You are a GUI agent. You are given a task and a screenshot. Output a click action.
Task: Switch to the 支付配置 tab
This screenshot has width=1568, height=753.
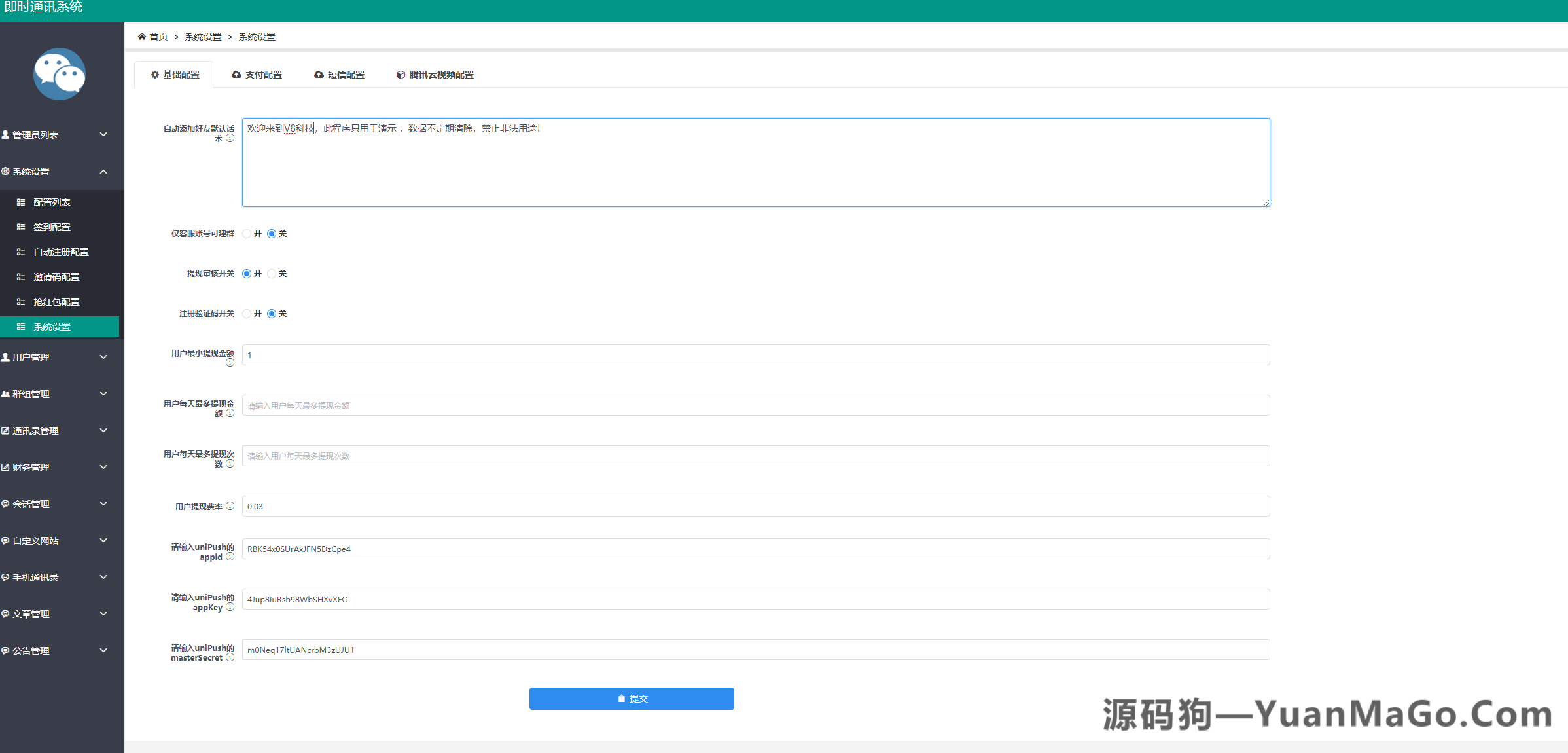click(258, 74)
